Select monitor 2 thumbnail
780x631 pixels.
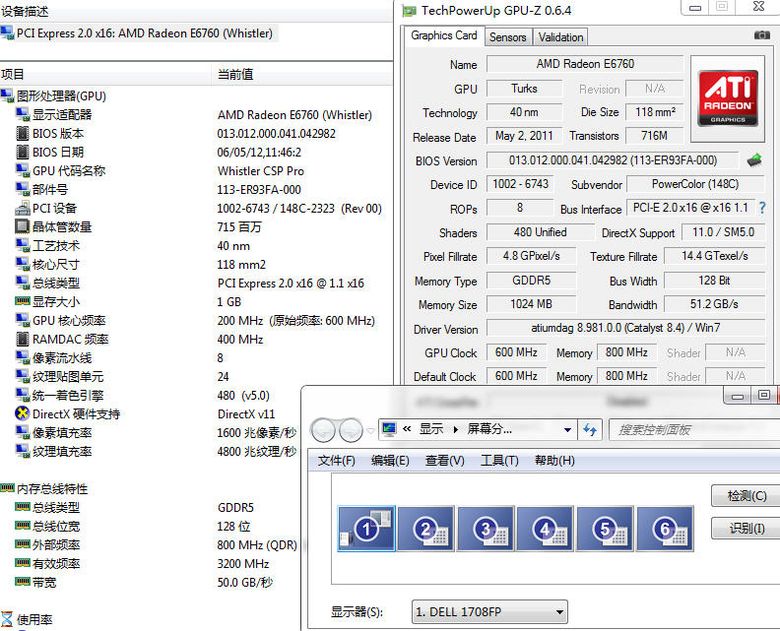click(x=426, y=528)
